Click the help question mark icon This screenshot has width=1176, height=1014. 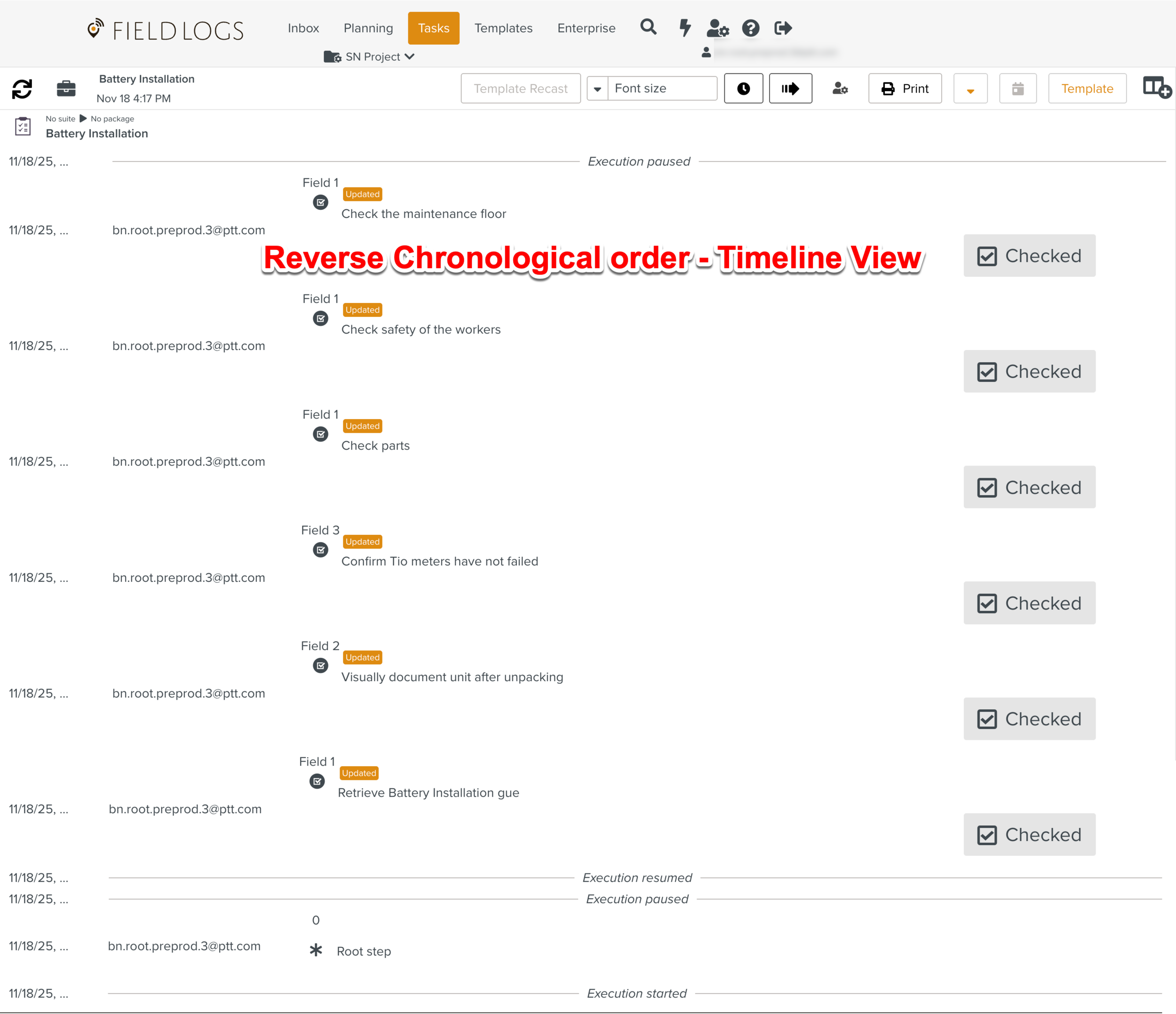(x=750, y=27)
